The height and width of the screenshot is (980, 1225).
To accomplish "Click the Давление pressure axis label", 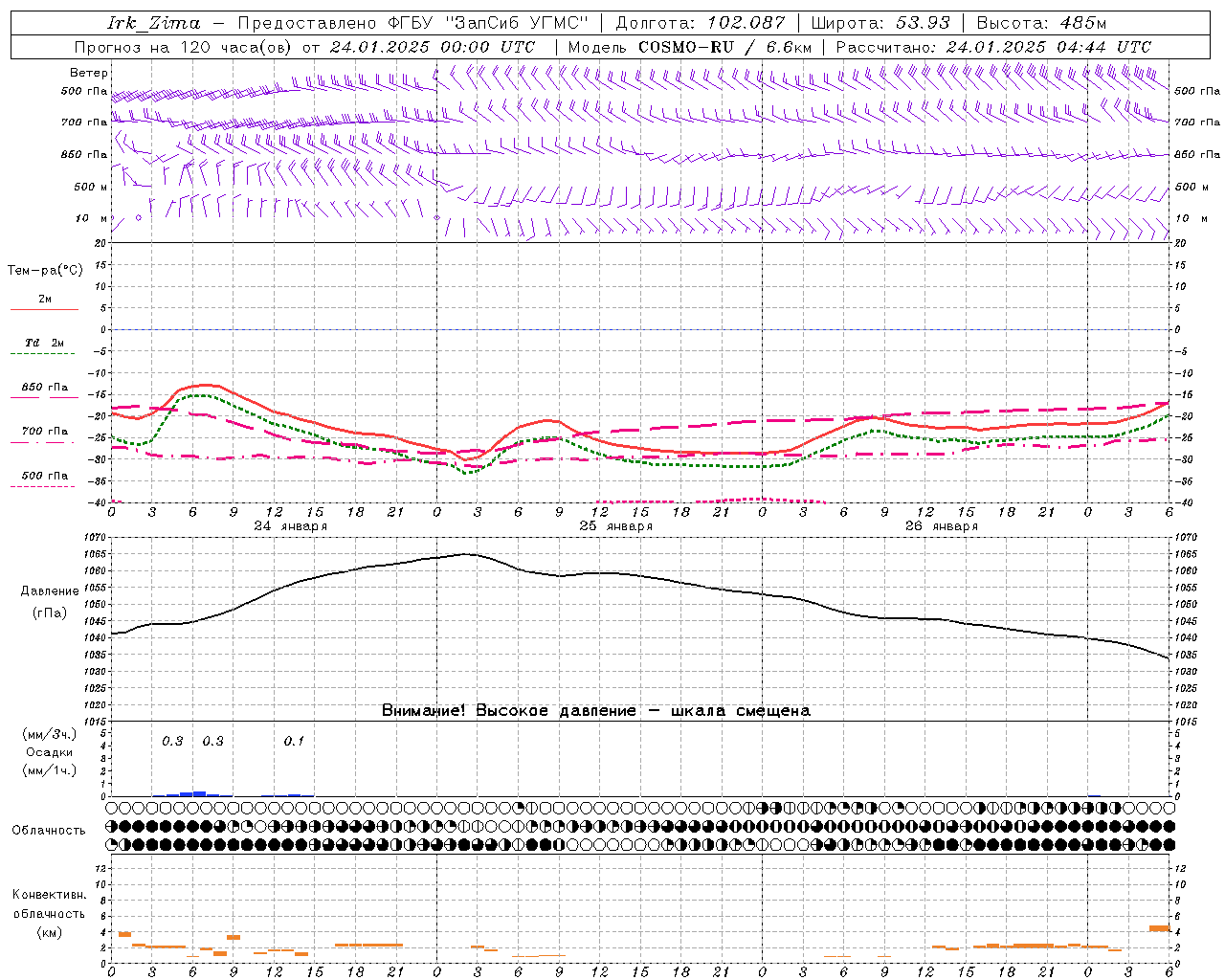I will [x=50, y=591].
